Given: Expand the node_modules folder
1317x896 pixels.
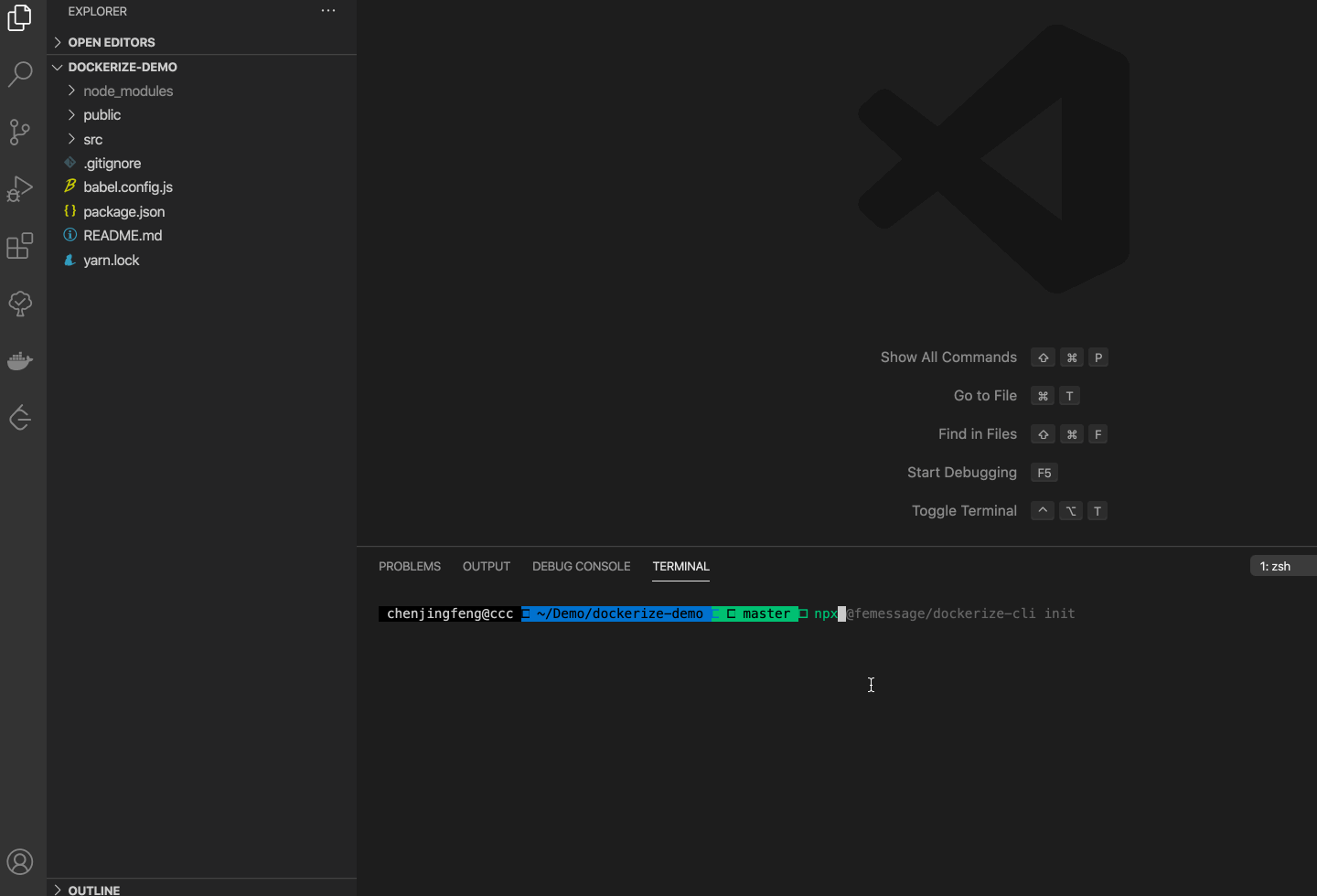Looking at the screenshot, I should (201, 91).
